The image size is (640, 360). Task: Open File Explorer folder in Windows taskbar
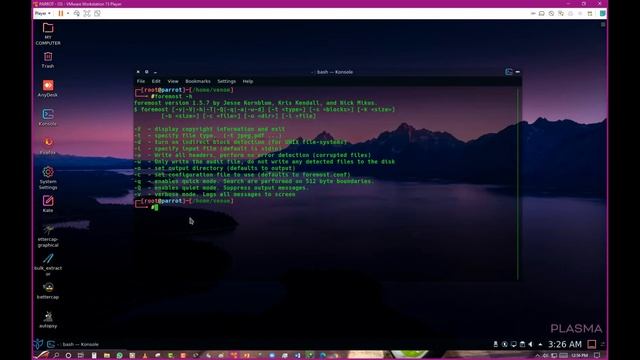[107, 356]
